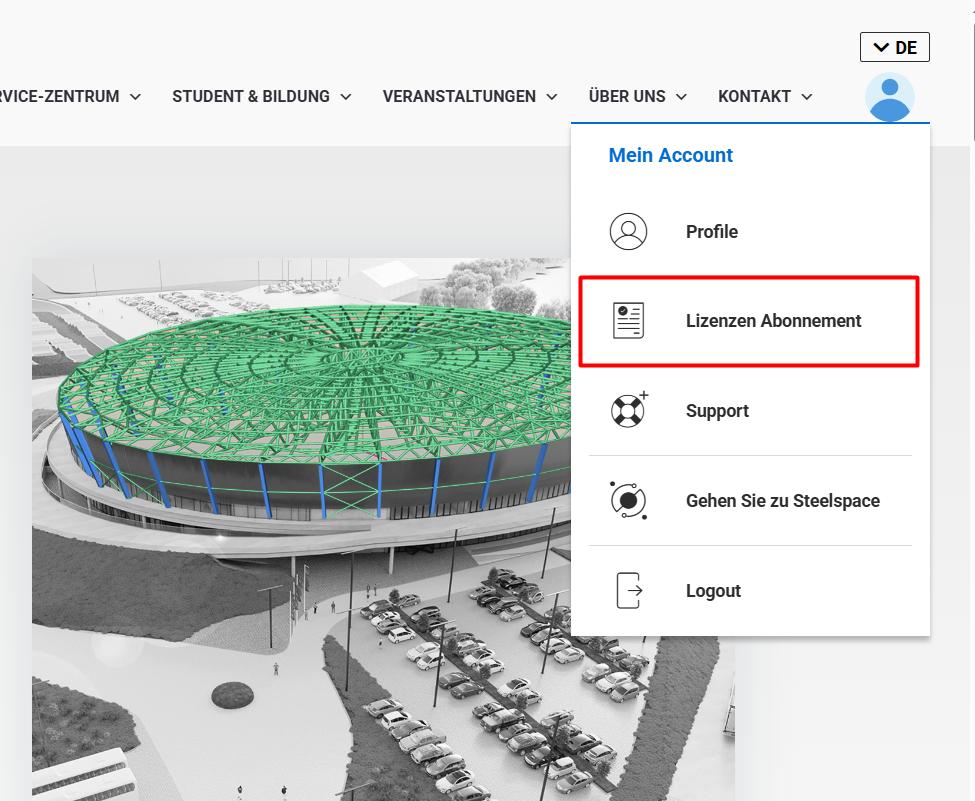Expand the Service-Zentrum menu chevron
This screenshot has height=801, width=975.
pyautogui.click(x=135, y=97)
